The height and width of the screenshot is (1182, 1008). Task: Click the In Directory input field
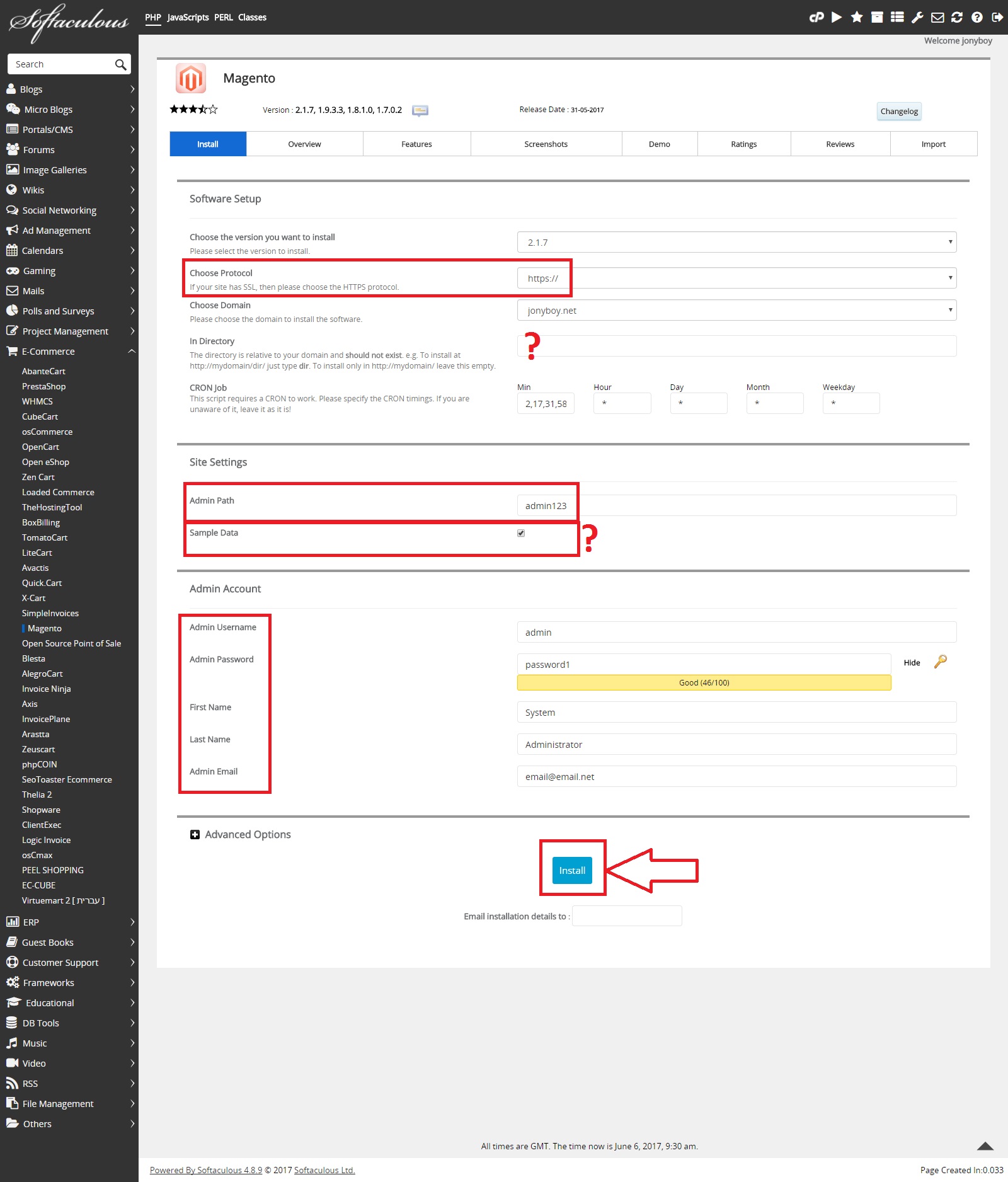[x=737, y=346]
